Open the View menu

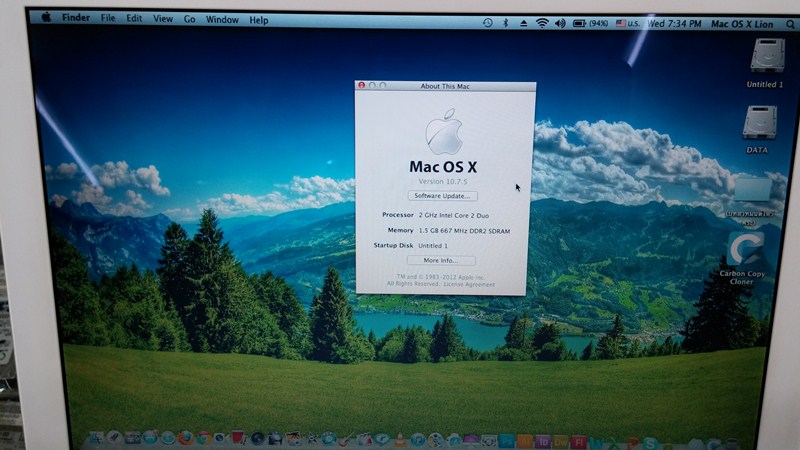(163, 19)
